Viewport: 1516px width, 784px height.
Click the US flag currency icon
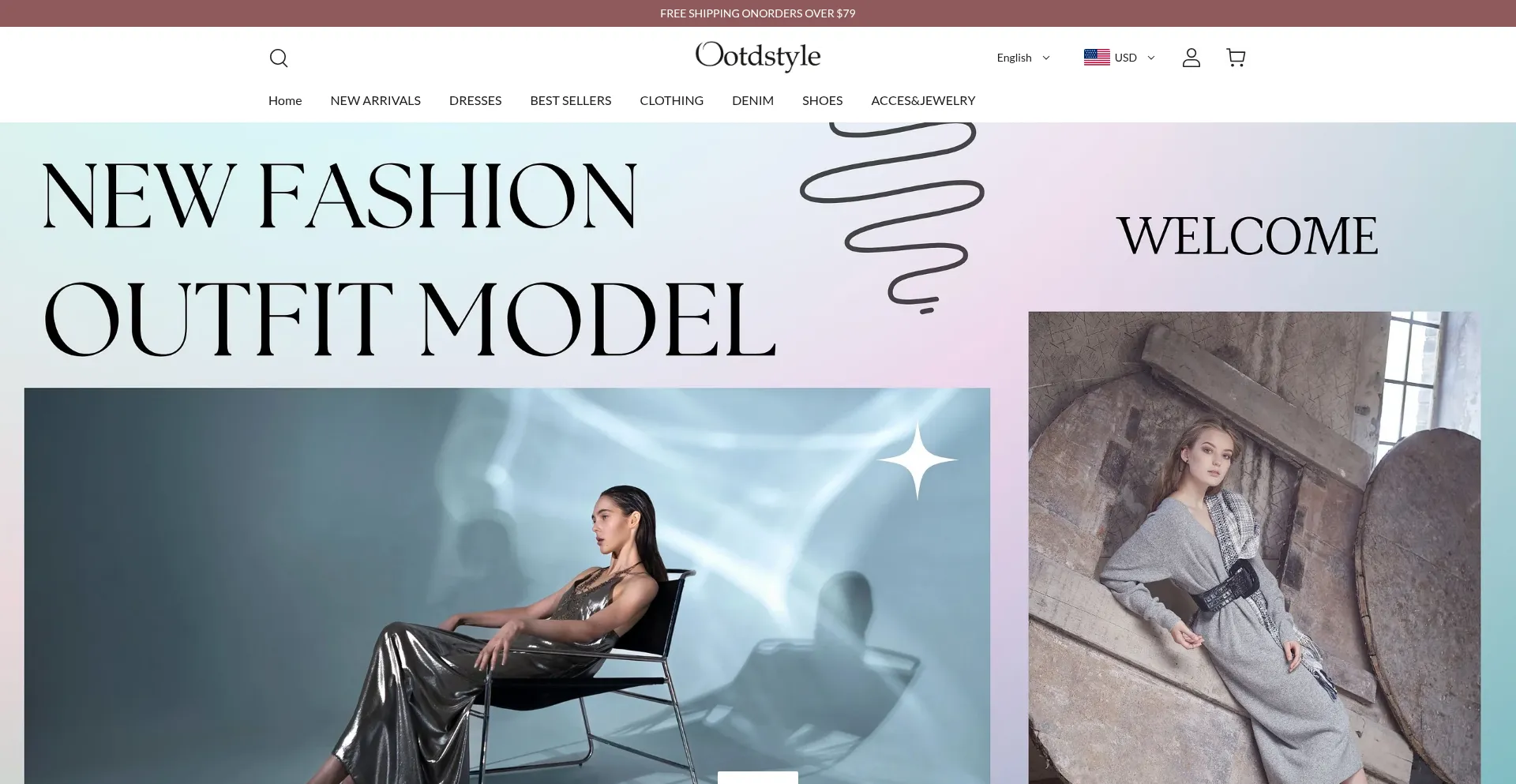click(x=1097, y=58)
